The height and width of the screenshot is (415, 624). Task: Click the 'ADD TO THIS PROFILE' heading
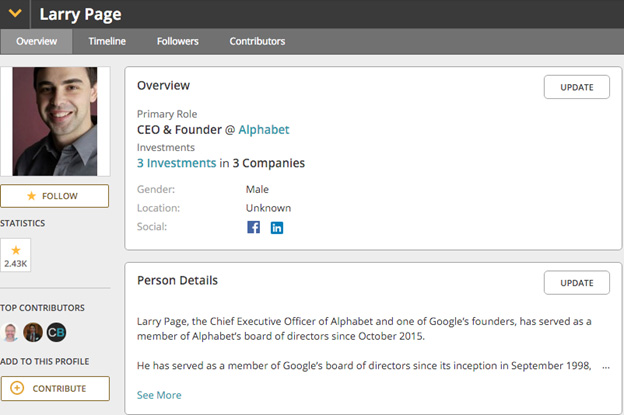(x=45, y=362)
